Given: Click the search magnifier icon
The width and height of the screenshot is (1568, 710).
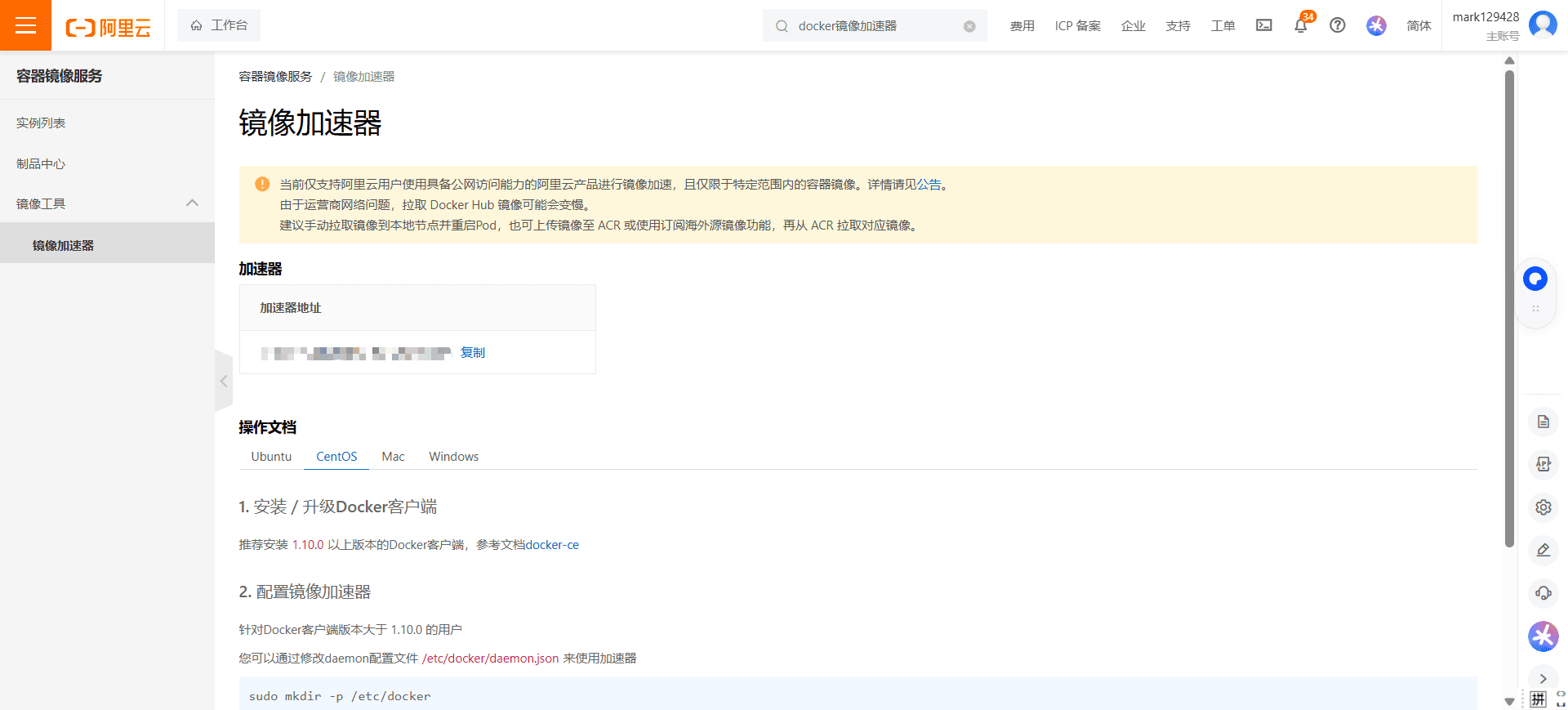Looking at the screenshot, I should pyautogui.click(x=782, y=26).
